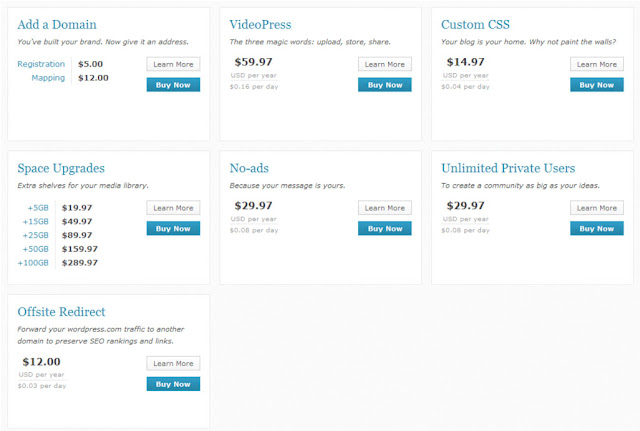Open Learn More for Offsite Redirect
Screen dimensions: 640x431
tap(173, 364)
